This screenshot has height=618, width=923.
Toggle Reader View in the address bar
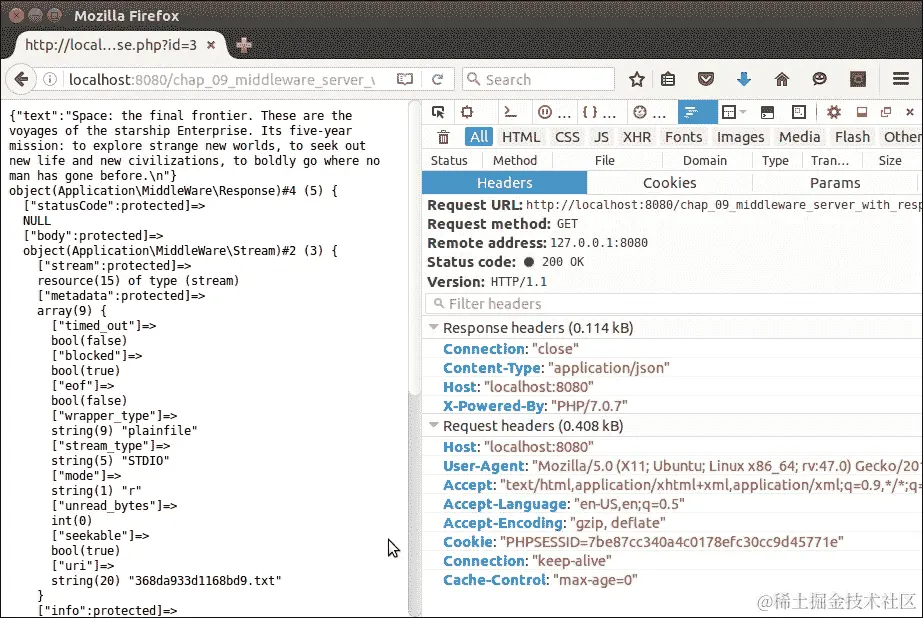[405, 79]
